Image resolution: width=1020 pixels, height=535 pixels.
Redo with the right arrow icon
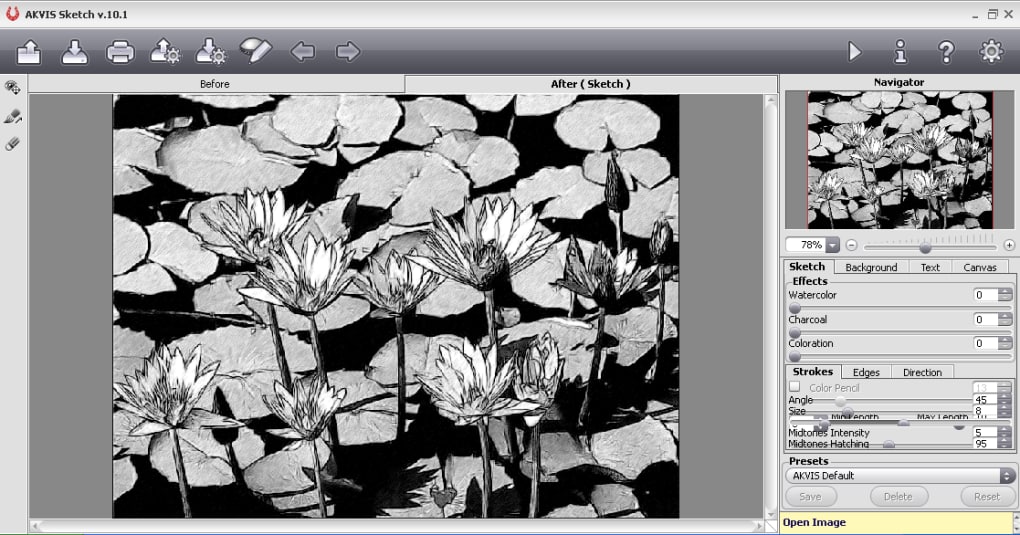coord(348,51)
